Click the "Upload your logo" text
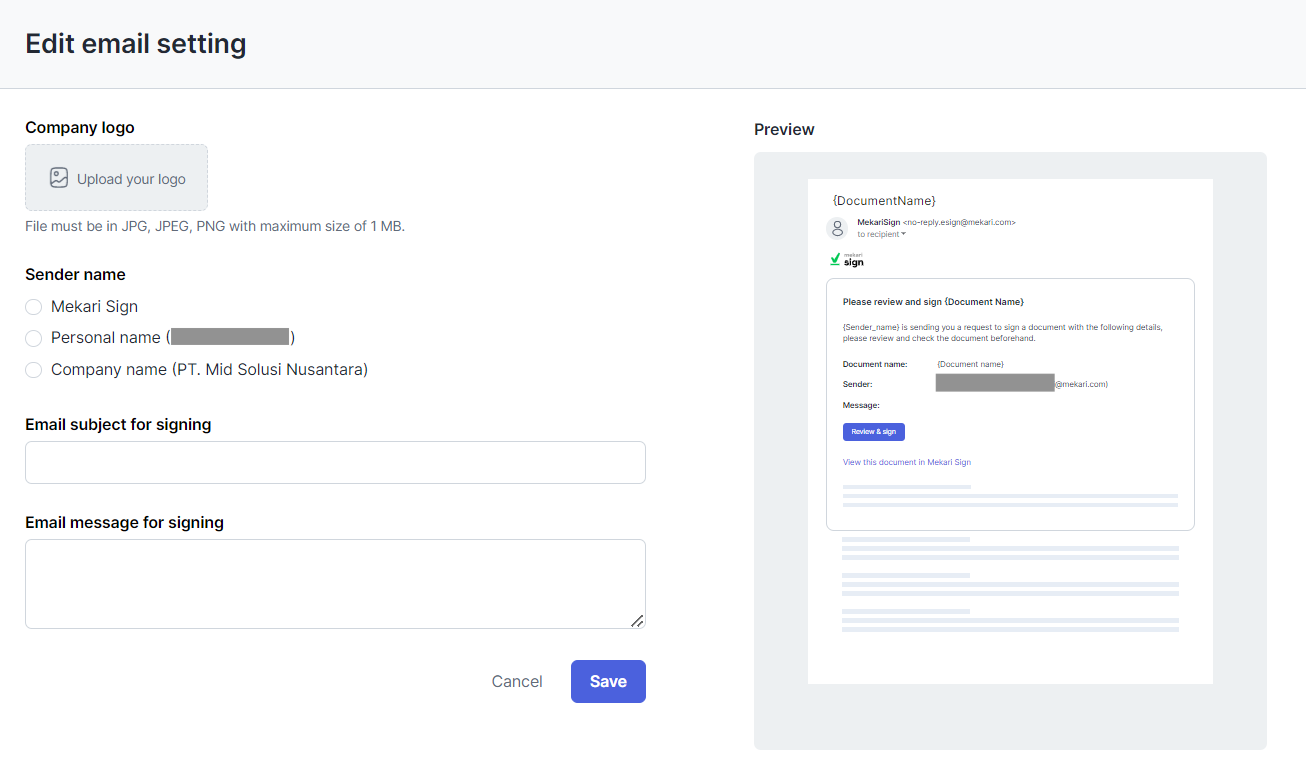 131,179
